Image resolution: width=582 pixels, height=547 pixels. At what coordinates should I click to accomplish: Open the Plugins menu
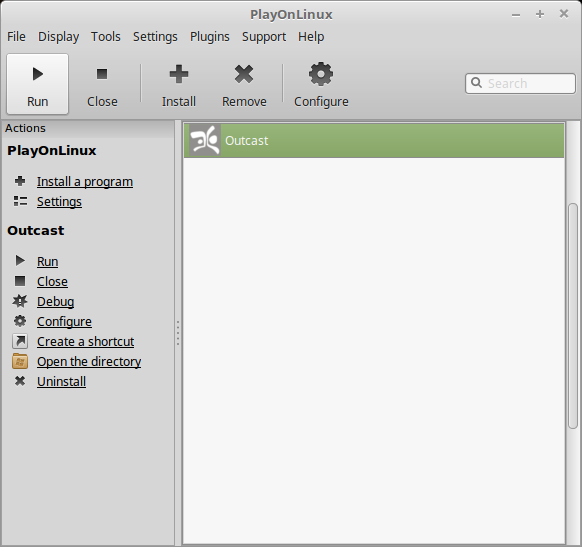coord(210,37)
